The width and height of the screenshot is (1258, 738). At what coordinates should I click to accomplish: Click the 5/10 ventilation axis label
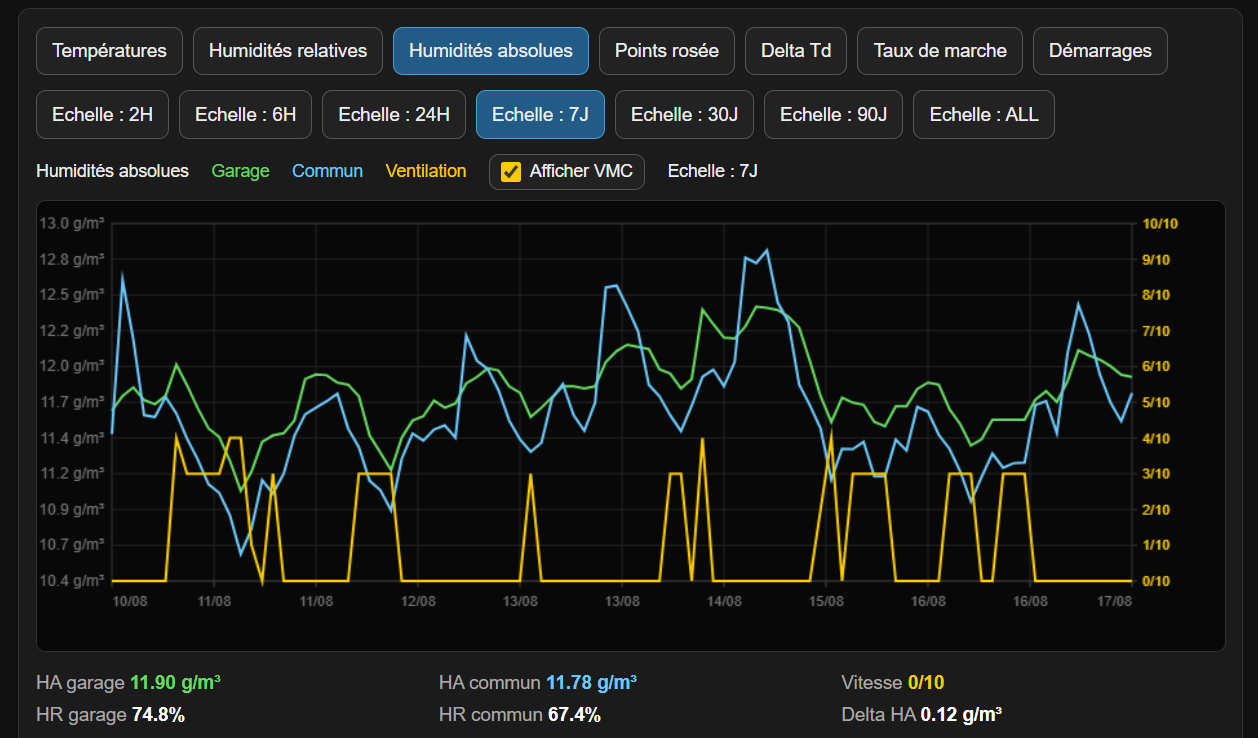[x=1156, y=402]
